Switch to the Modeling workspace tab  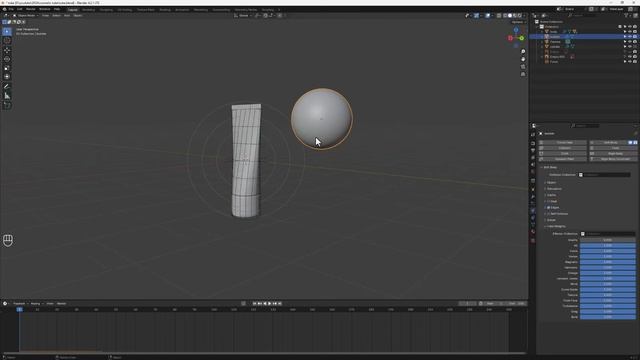coord(88,9)
